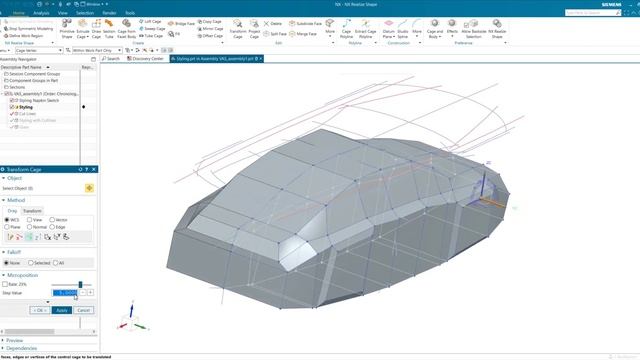Click the Cancel button
This screenshot has height=360, width=640.
pos(83,310)
